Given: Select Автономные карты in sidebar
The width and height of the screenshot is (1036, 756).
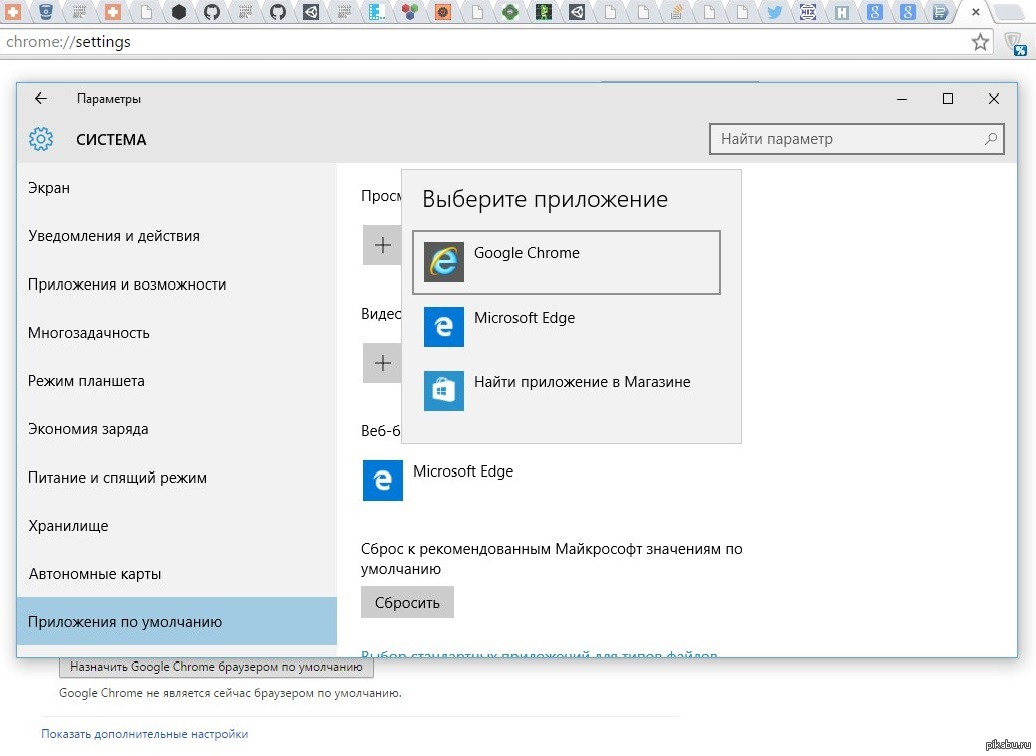Looking at the screenshot, I should (176, 574).
